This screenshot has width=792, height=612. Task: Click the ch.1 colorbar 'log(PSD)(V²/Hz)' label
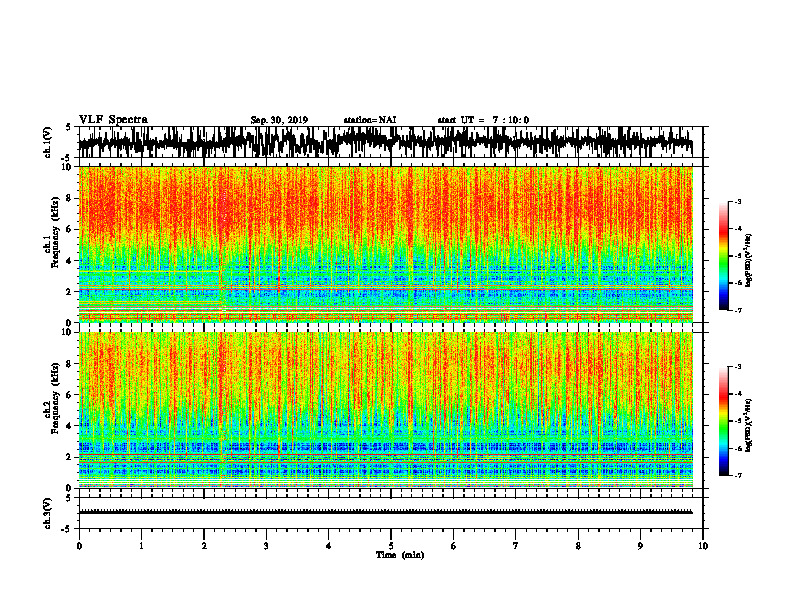[x=749, y=260]
